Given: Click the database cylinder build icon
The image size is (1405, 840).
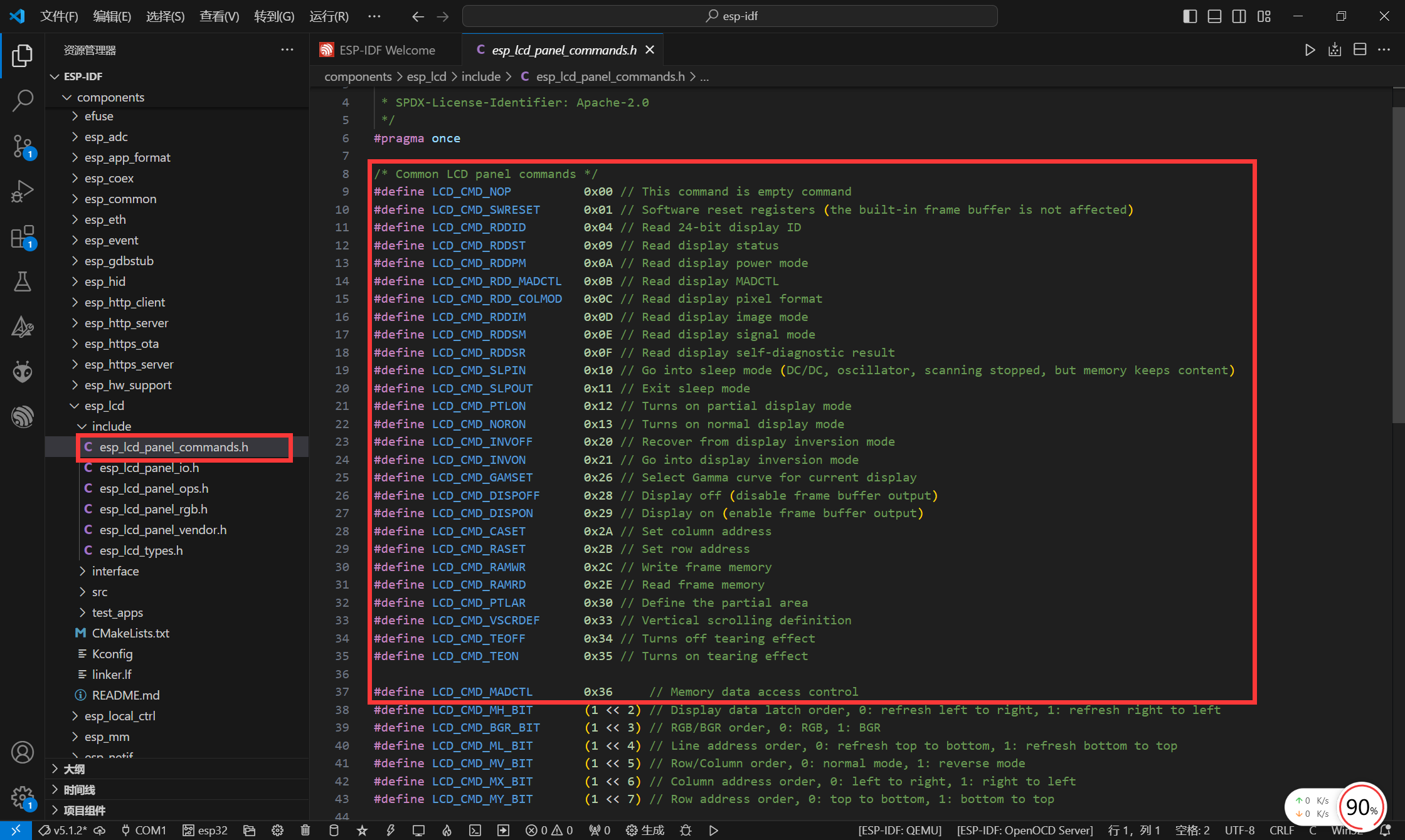Looking at the screenshot, I should point(334,830).
